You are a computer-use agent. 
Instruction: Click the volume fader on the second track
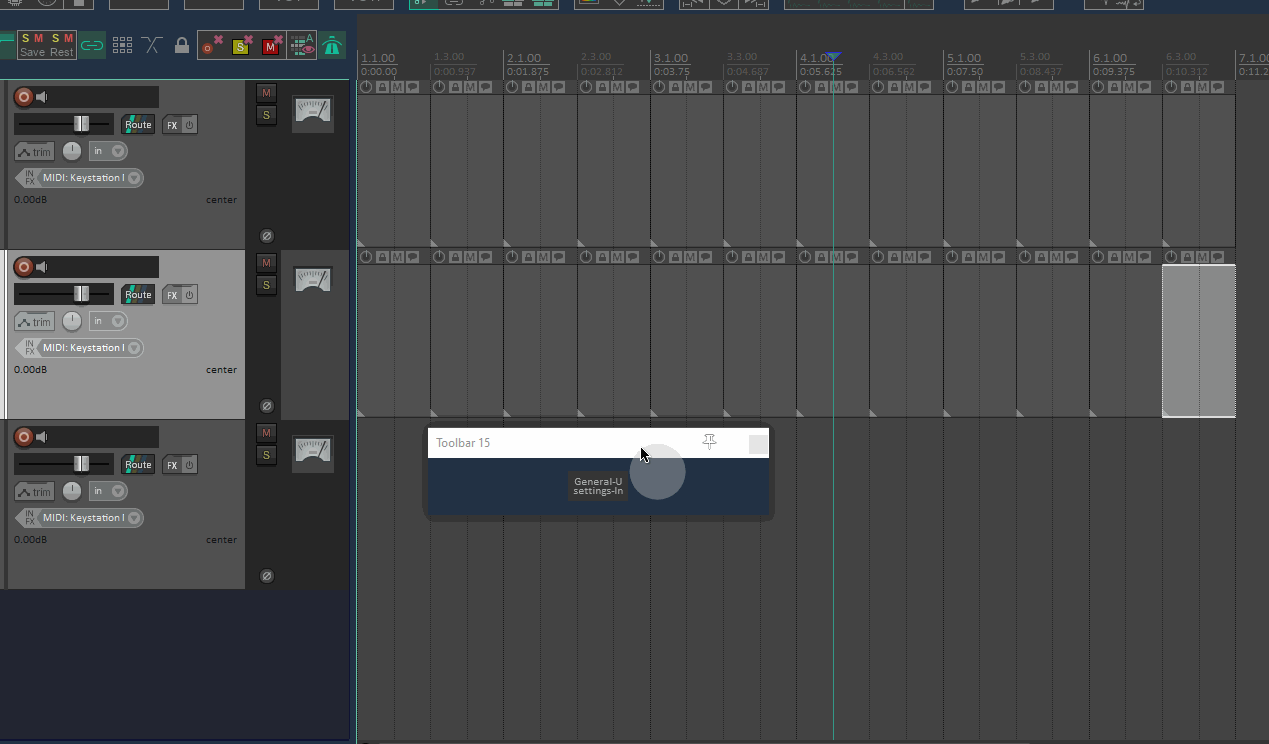coord(81,294)
